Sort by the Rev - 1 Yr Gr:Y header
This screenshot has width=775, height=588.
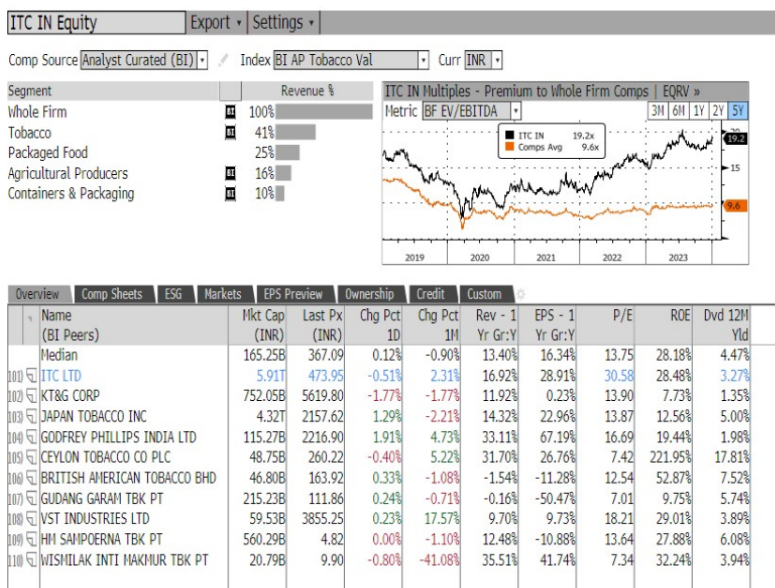490,325
